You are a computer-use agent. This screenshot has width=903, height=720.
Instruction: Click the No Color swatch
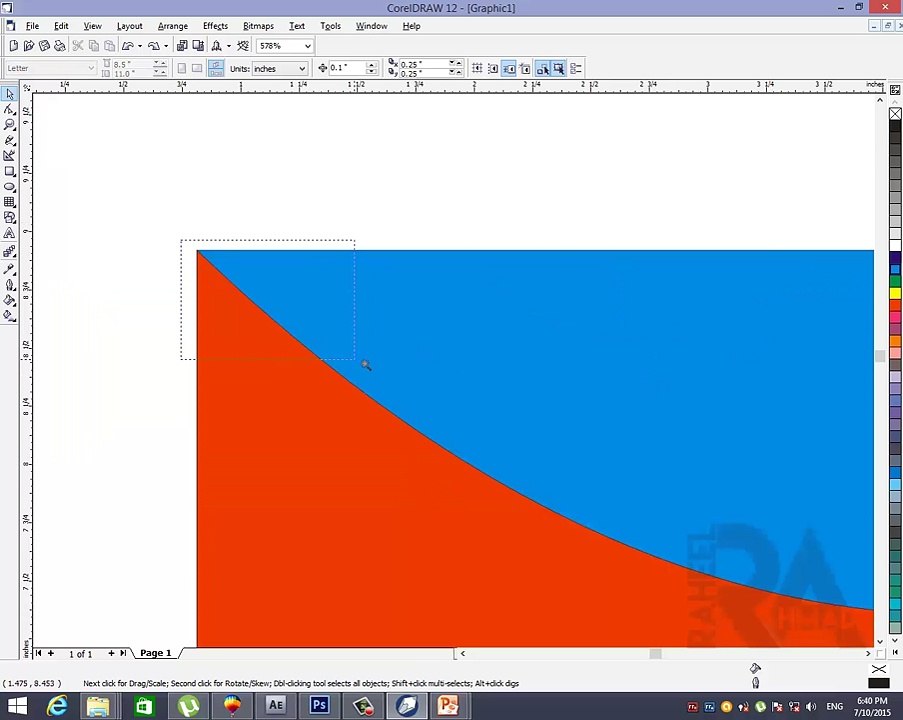(896, 114)
